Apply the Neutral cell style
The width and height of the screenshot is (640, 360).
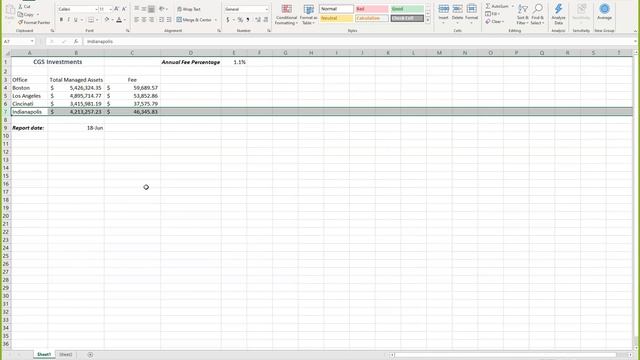click(336, 18)
